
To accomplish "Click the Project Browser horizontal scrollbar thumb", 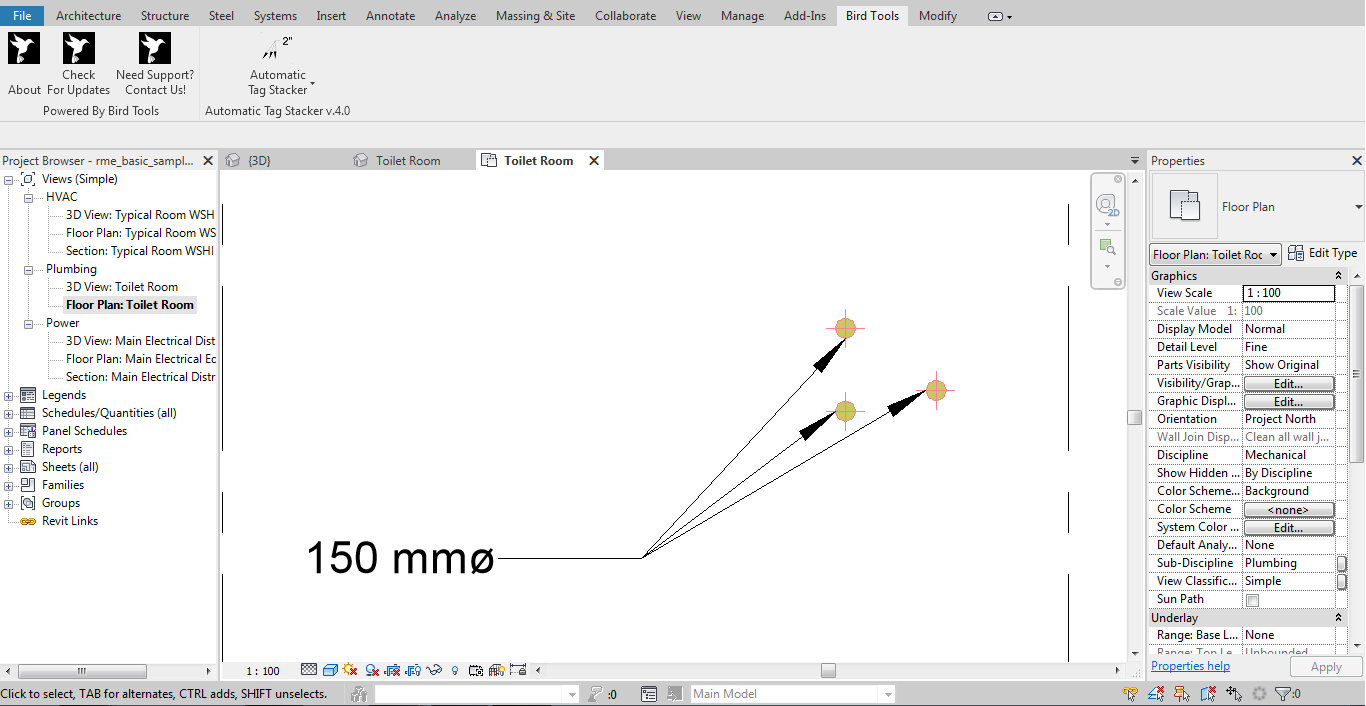I will 82,671.
